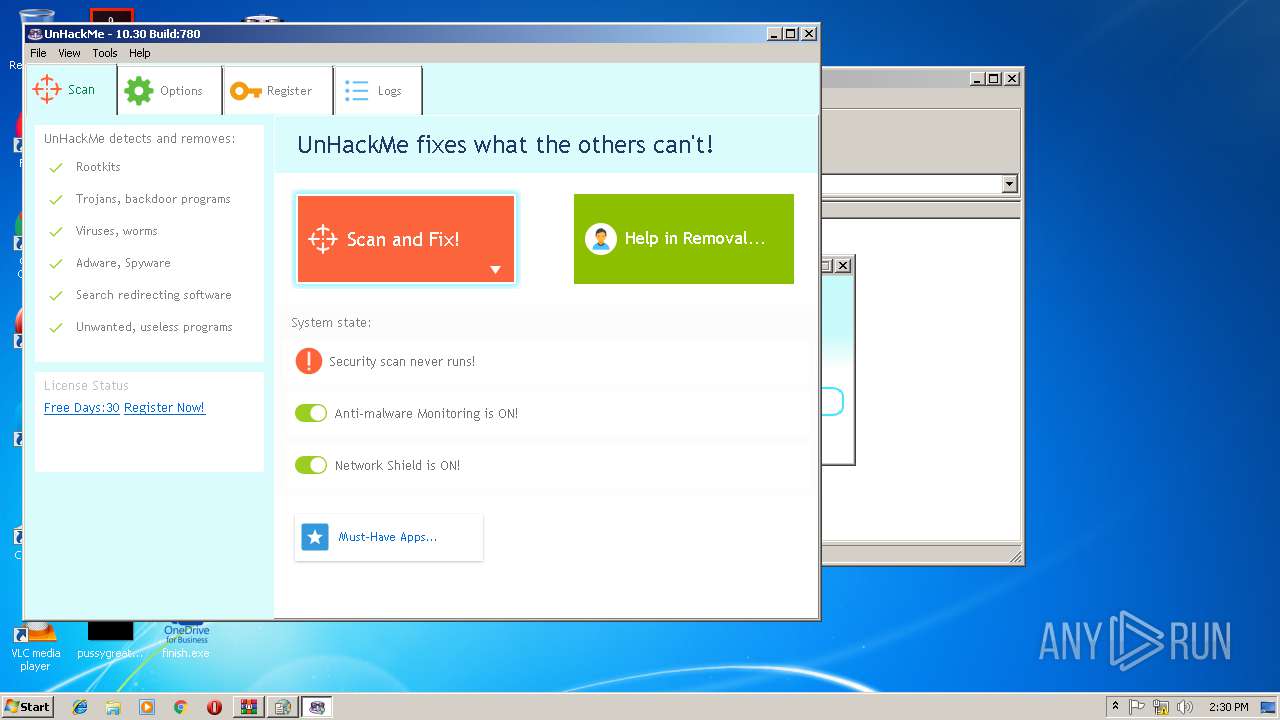
Task: Click the UnHackMe title bar icon
Action: 35,34
